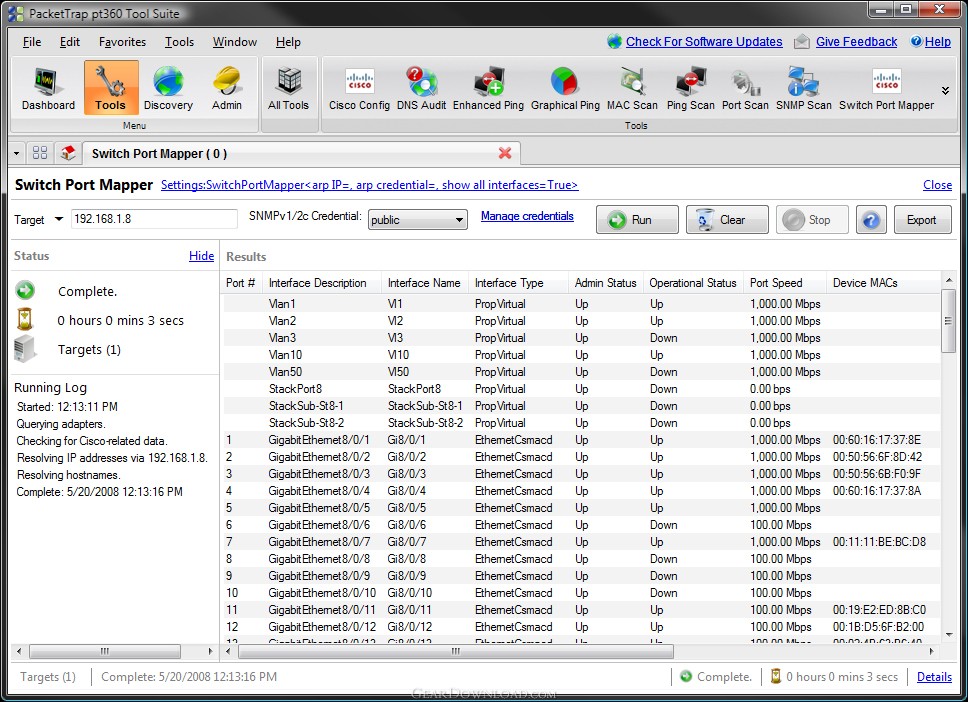The image size is (968, 702).
Task: Expand the toolbar overflow chevron
Action: point(945,90)
